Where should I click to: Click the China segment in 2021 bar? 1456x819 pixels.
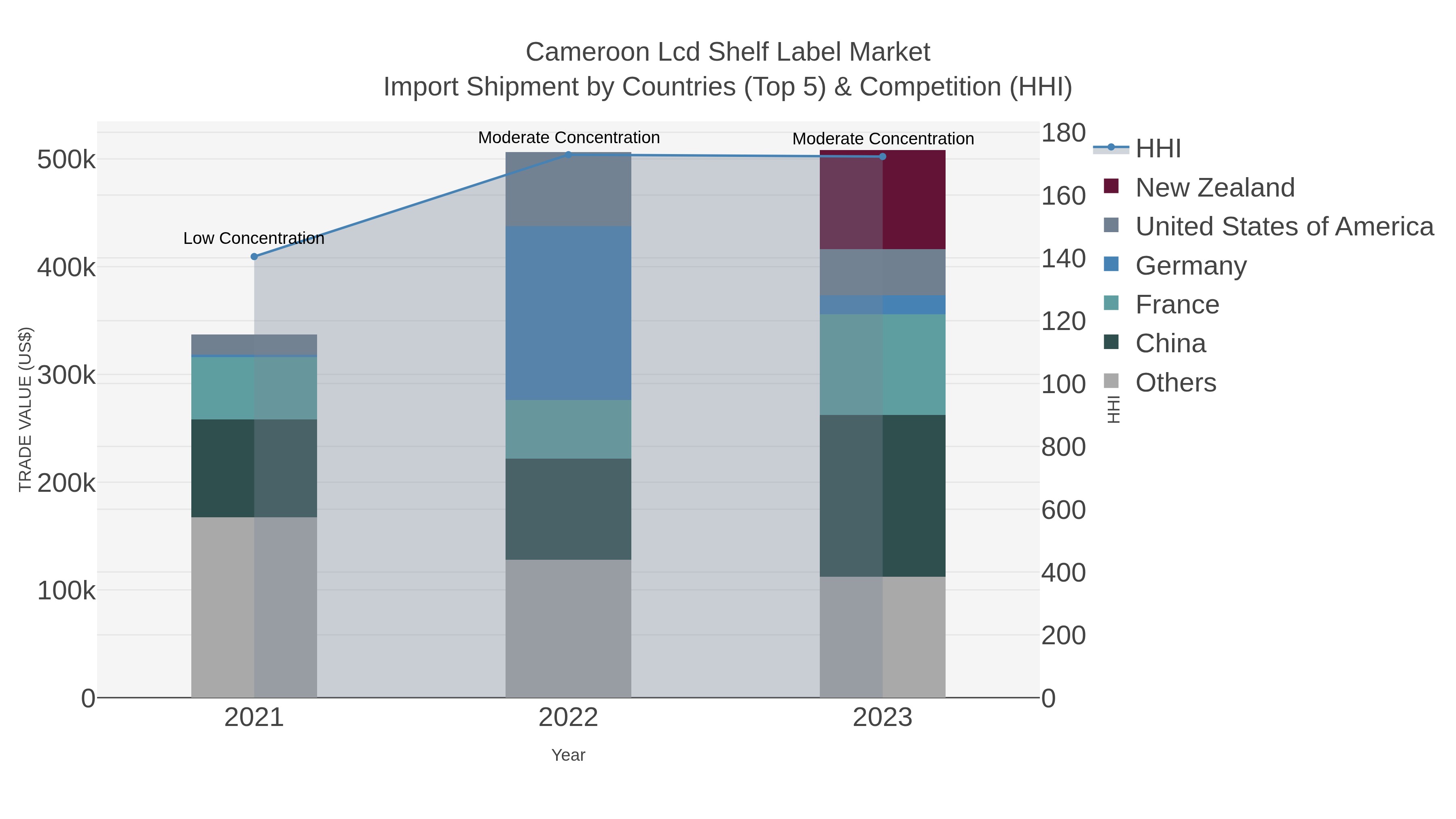(x=254, y=468)
